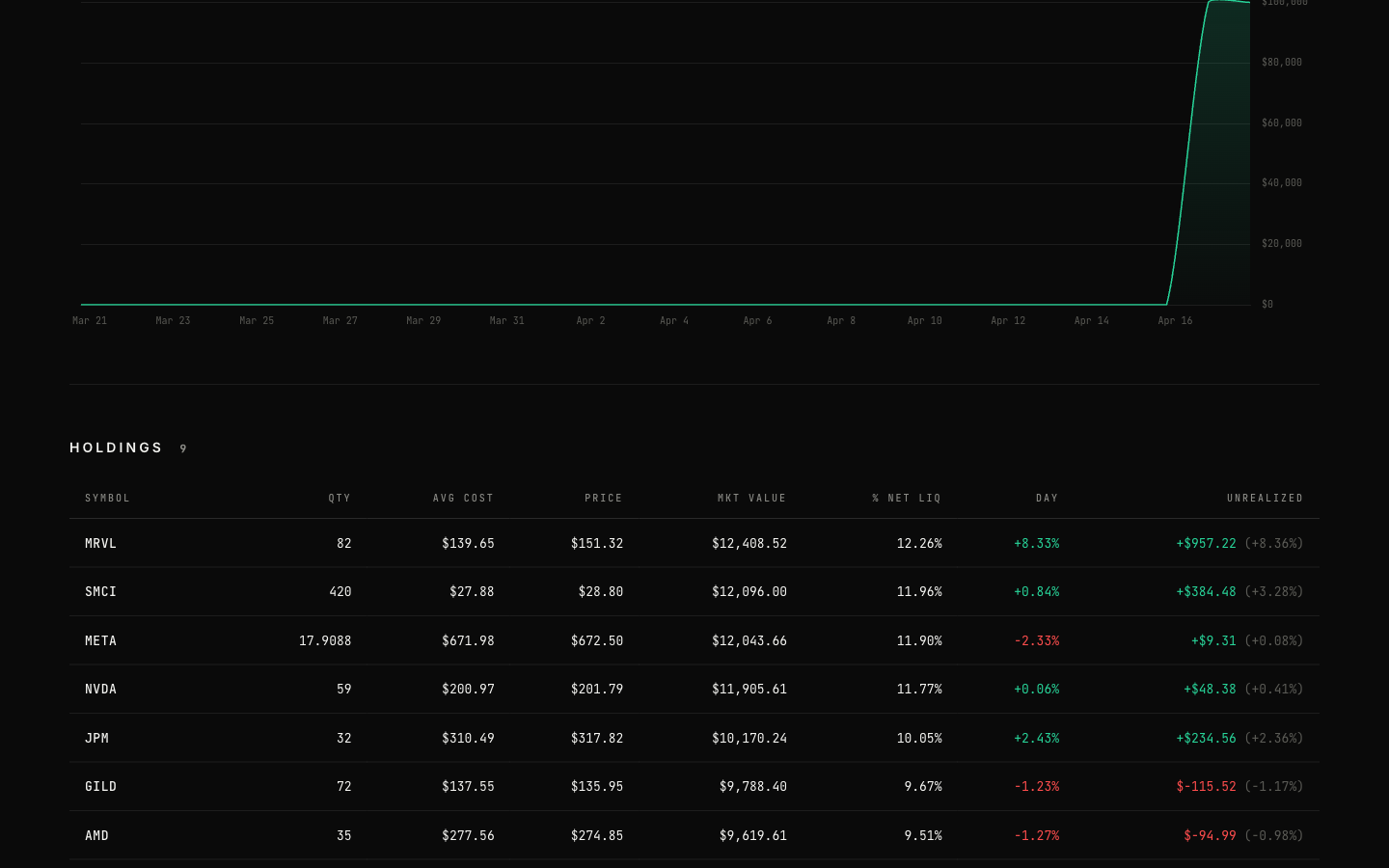Viewport: 1389px width, 868px height.
Task: Click the Apr 2 chart axis label
Action: tap(590, 321)
